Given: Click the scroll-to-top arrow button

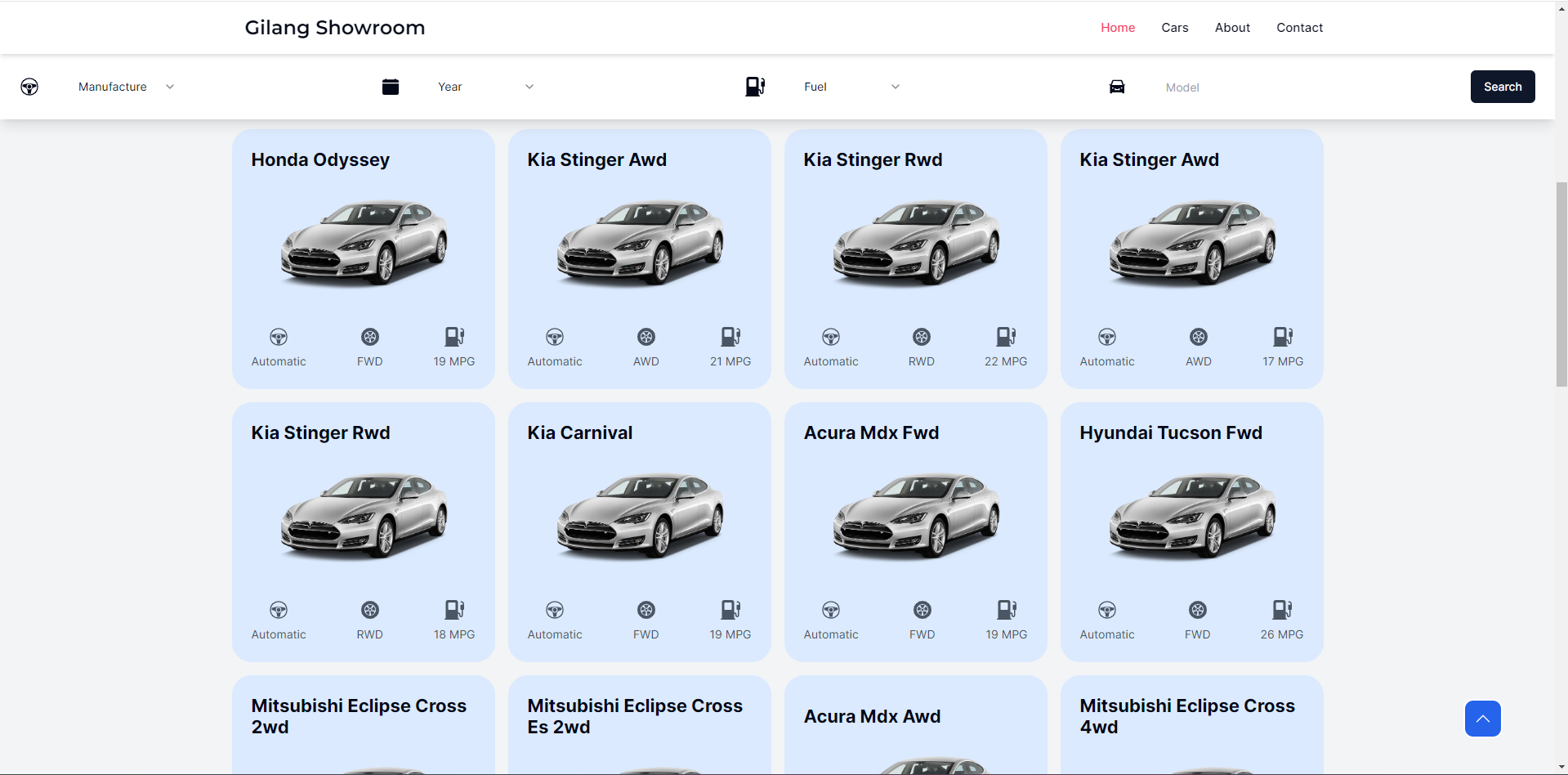Looking at the screenshot, I should coord(1482,719).
